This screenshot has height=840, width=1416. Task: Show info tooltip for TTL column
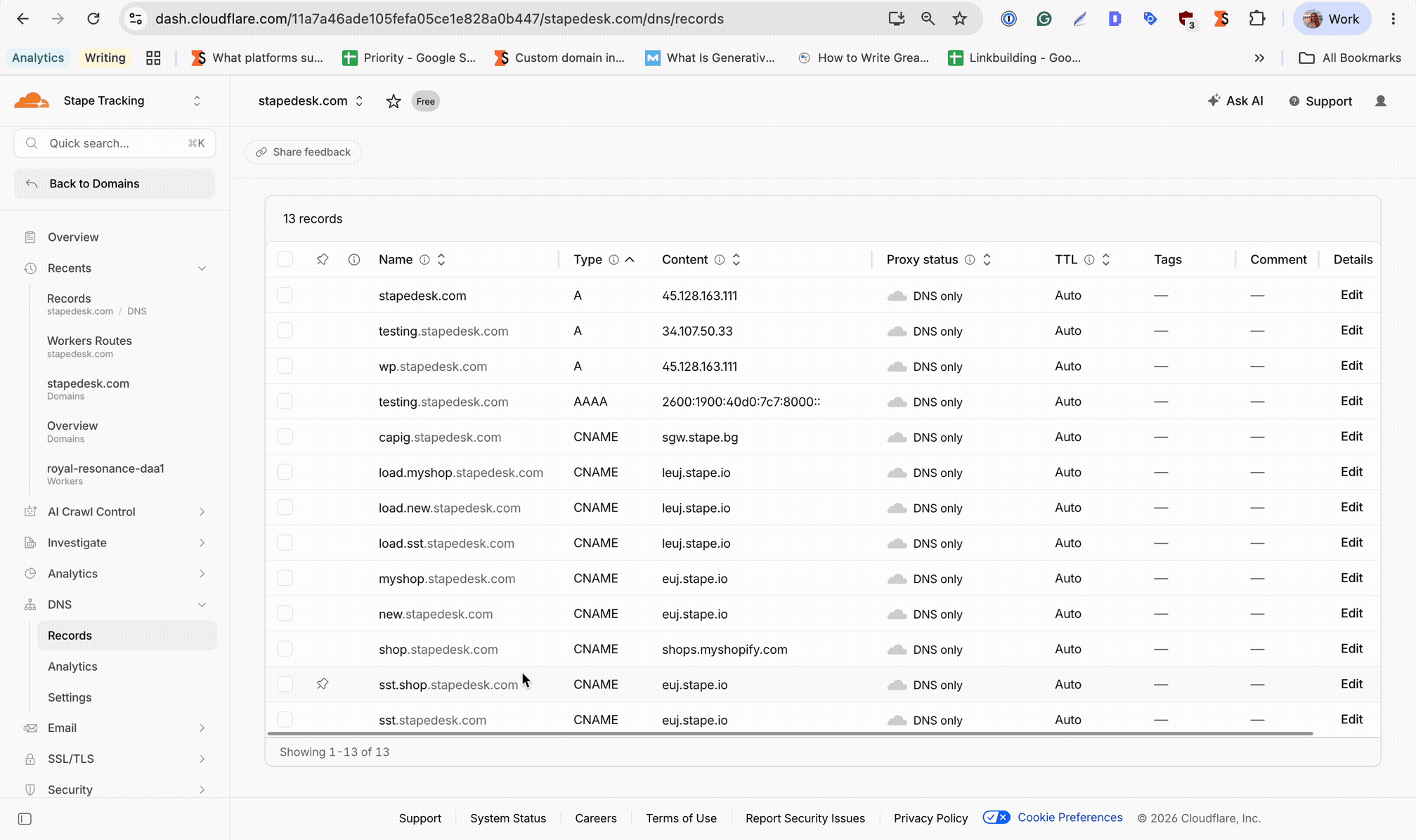tap(1089, 260)
